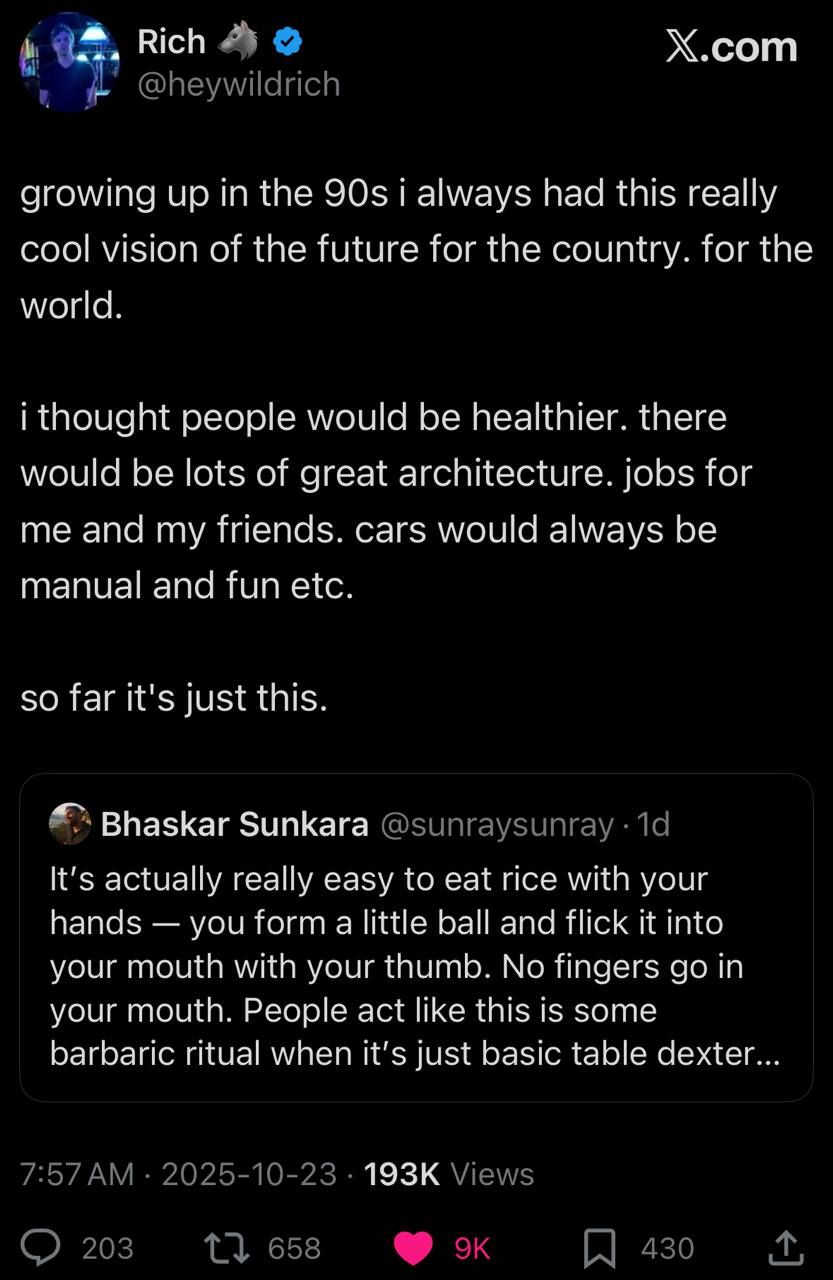This screenshot has height=1280, width=833.
Task: Open the @heywildrich handle
Action: click(x=238, y=84)
